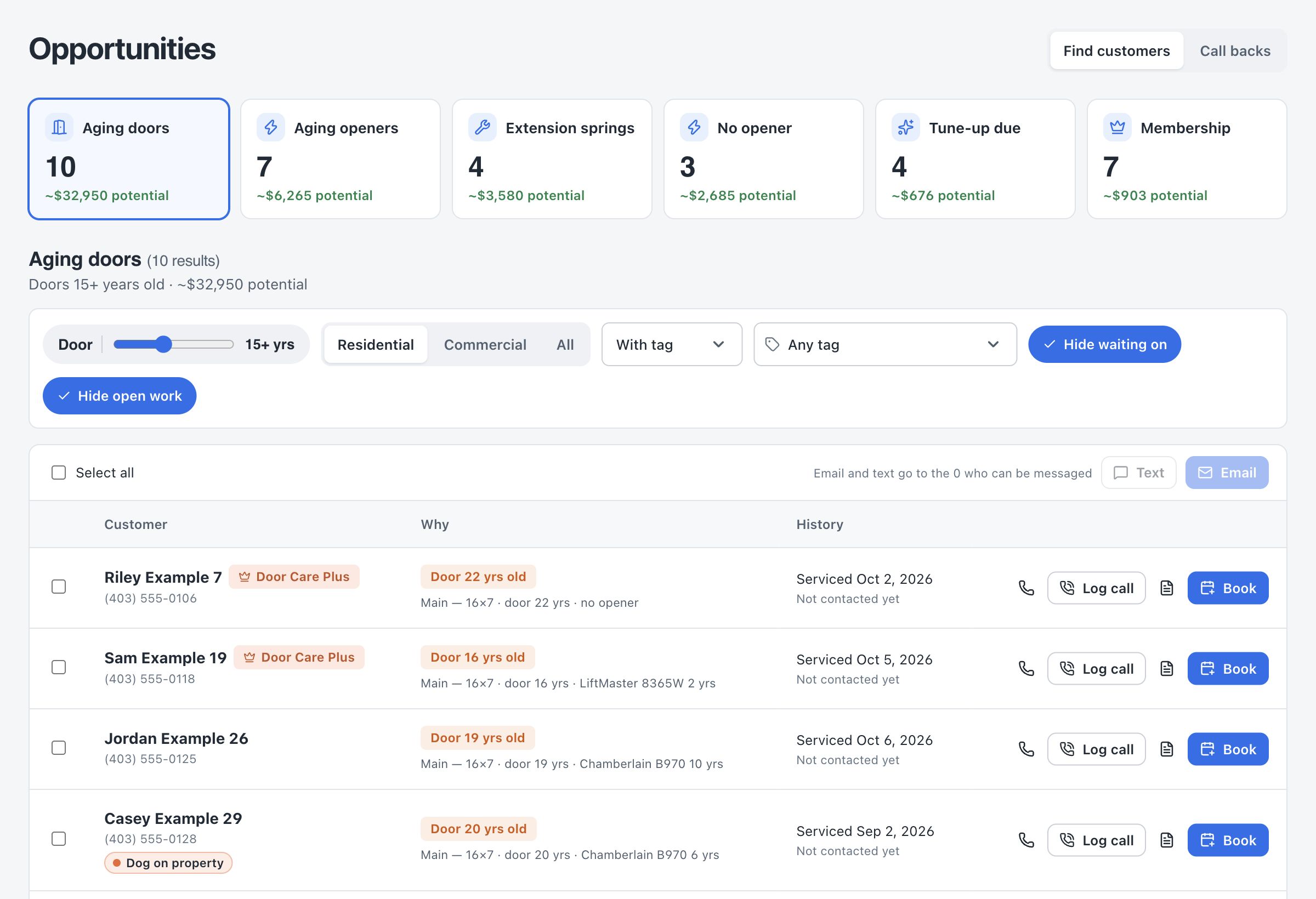Toggle off Hide waiting on filter
Viewport: 1316px width, 899px height.
(x=1104, y=344)
